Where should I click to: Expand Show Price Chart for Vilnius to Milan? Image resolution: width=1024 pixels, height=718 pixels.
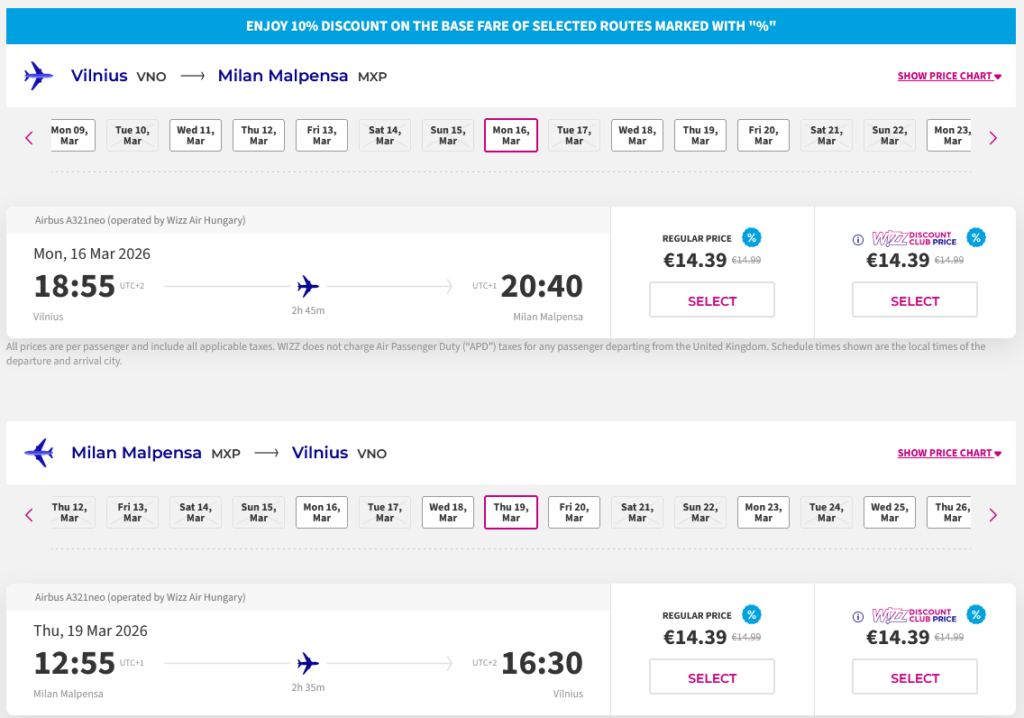(x=949, y=76)
